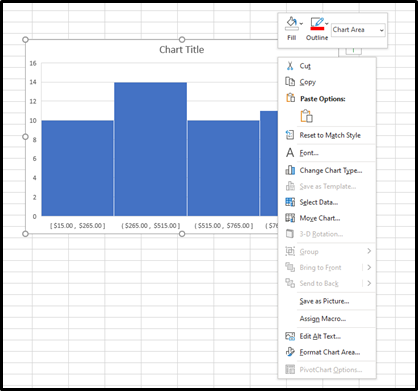Click 3-D Rotation... entry
Image resolution: width=418 pixels, height=391 pixels.
tap(321, 234)
